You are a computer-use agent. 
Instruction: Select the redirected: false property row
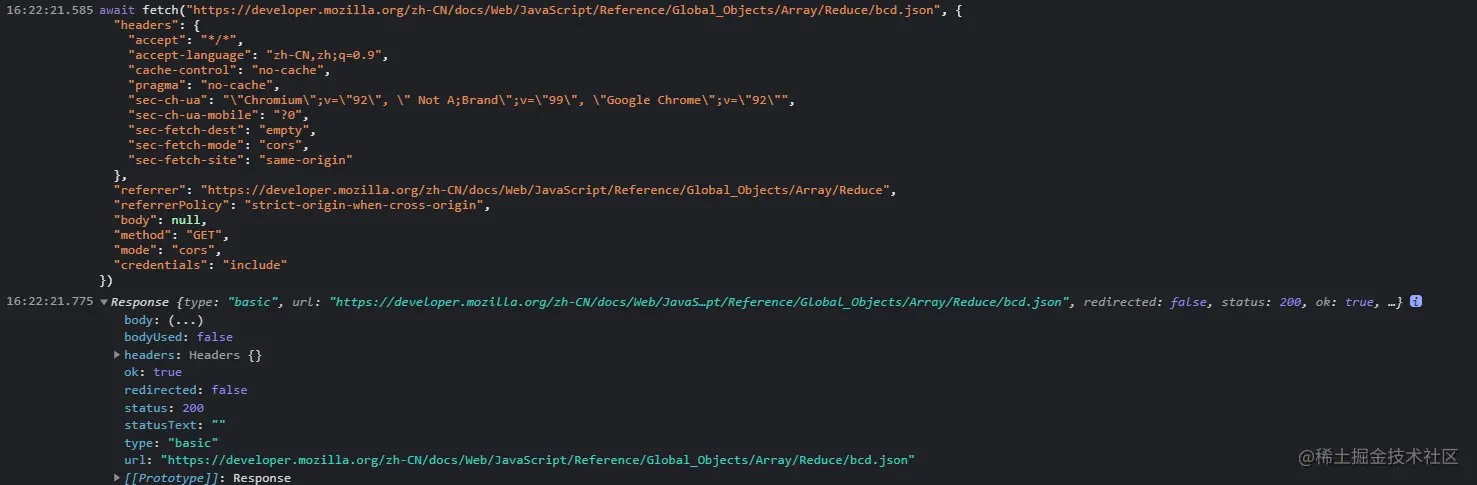pyautogui.click(x=185, y=390)
